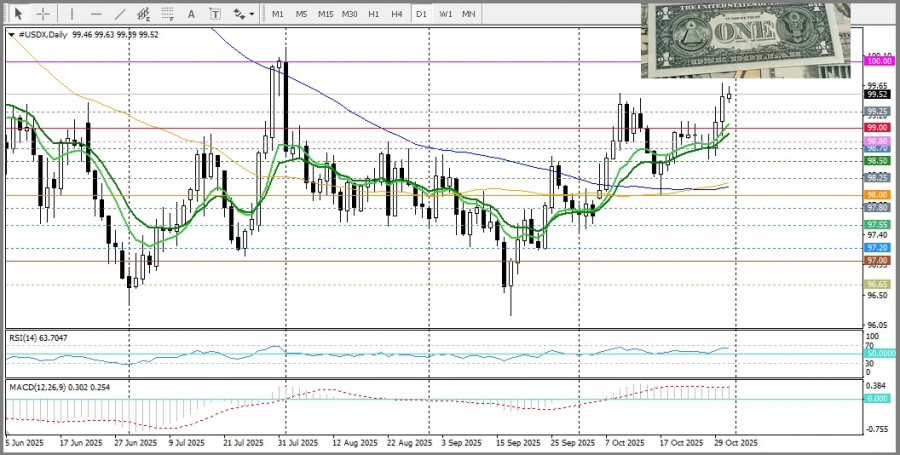The image size is (900, 455).
Task: Choose the equidistant channel tool
Action: [144, 14]
